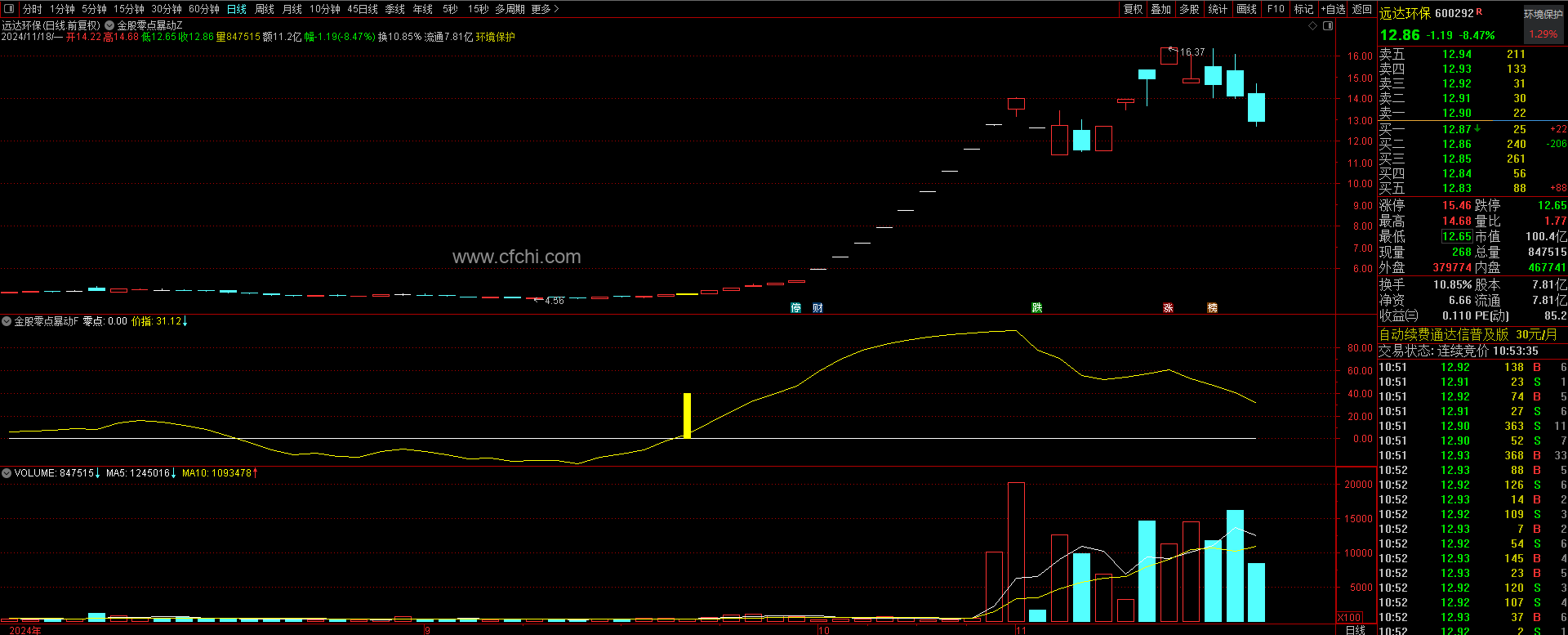Click the X100 volume scale label
The image size is (1568, 635).
[1350, 618]
